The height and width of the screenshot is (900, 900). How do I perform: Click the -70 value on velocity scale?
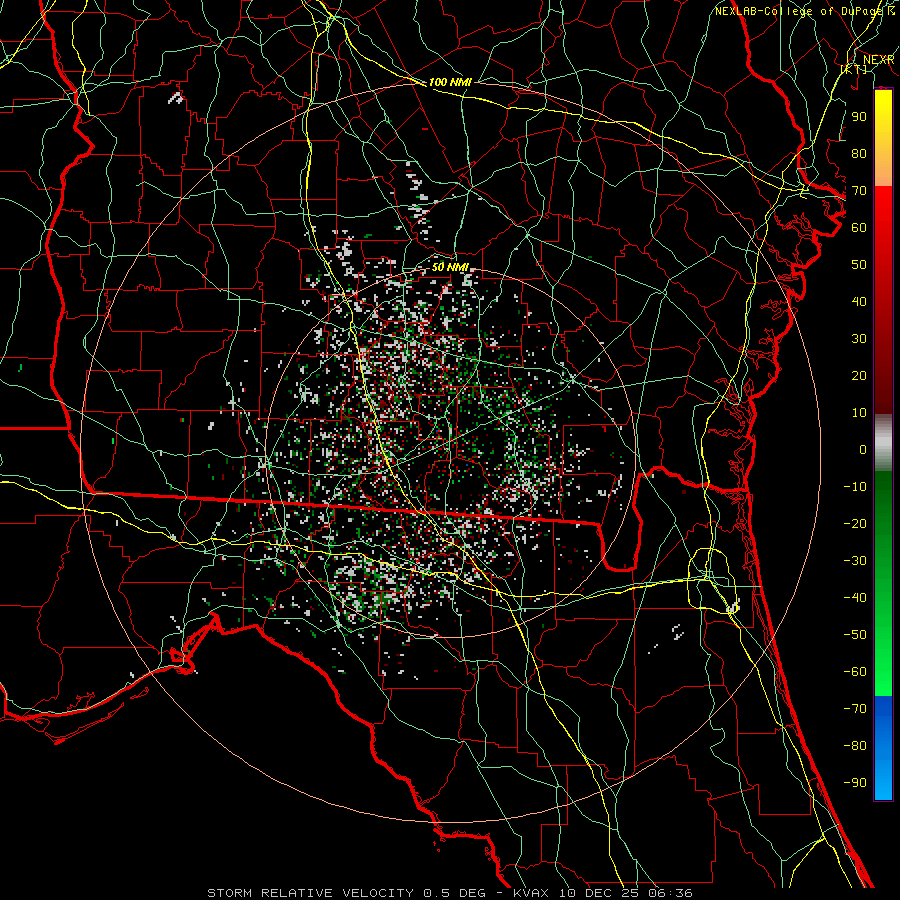855,709
